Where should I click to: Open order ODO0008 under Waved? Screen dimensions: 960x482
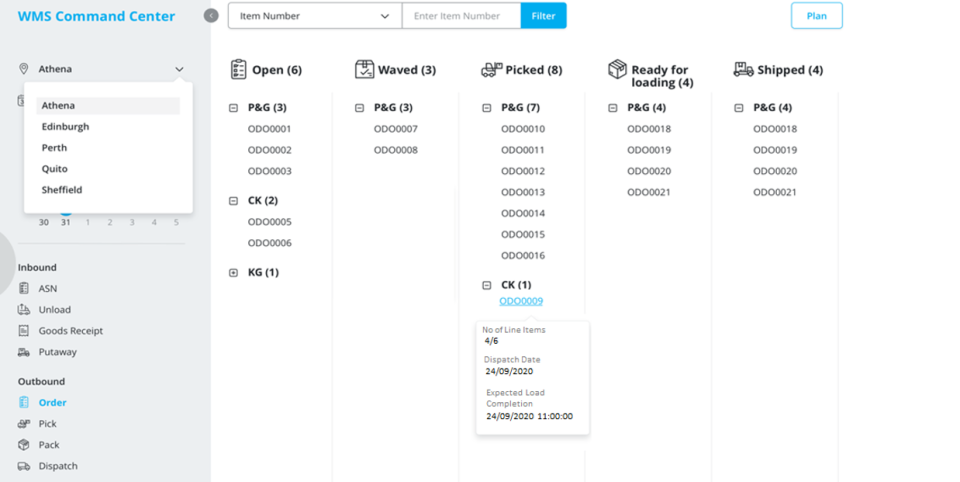(396, 150)
